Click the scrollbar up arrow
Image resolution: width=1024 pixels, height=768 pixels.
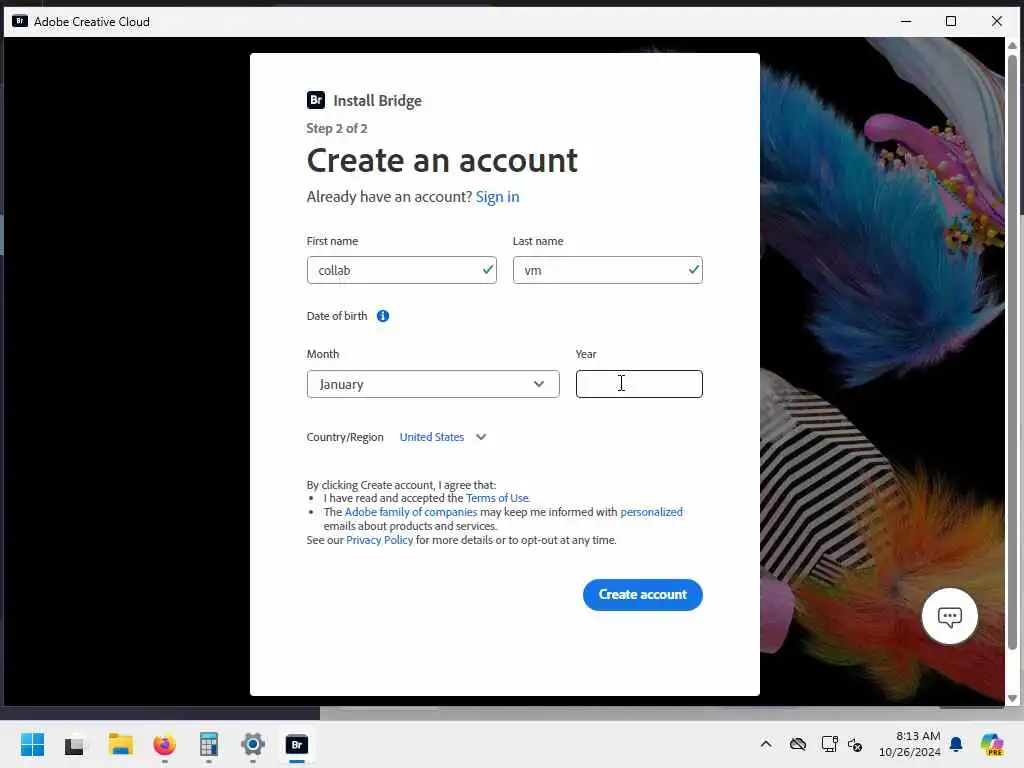(x=1012, y=45)
